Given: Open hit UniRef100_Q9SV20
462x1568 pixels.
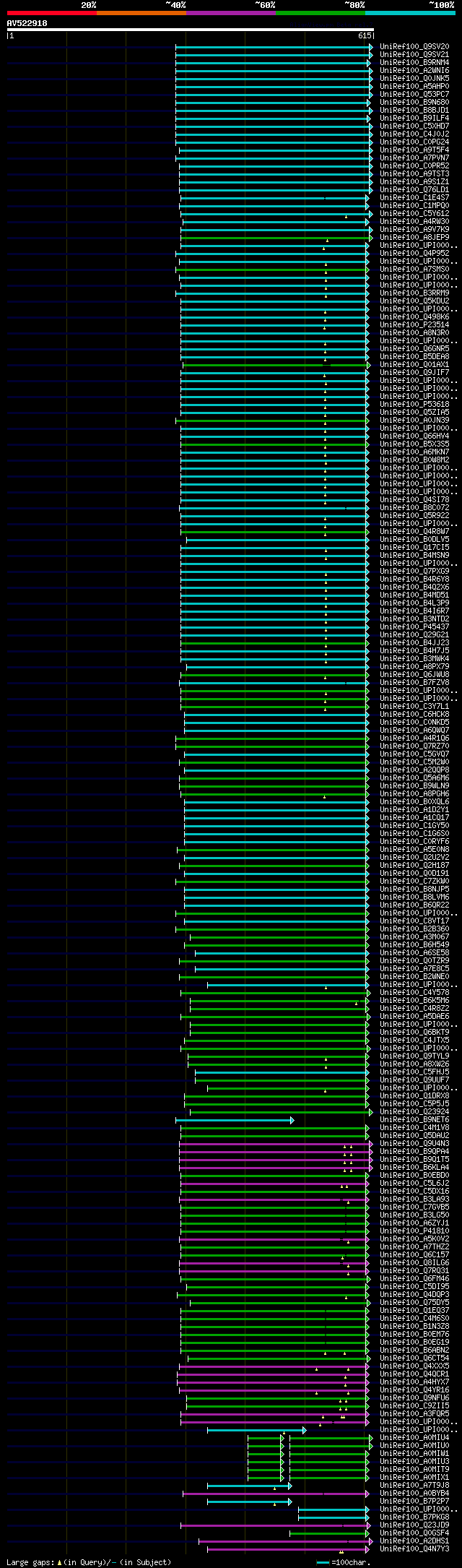Looking at the screenshot, I should [x=414, y=47].
